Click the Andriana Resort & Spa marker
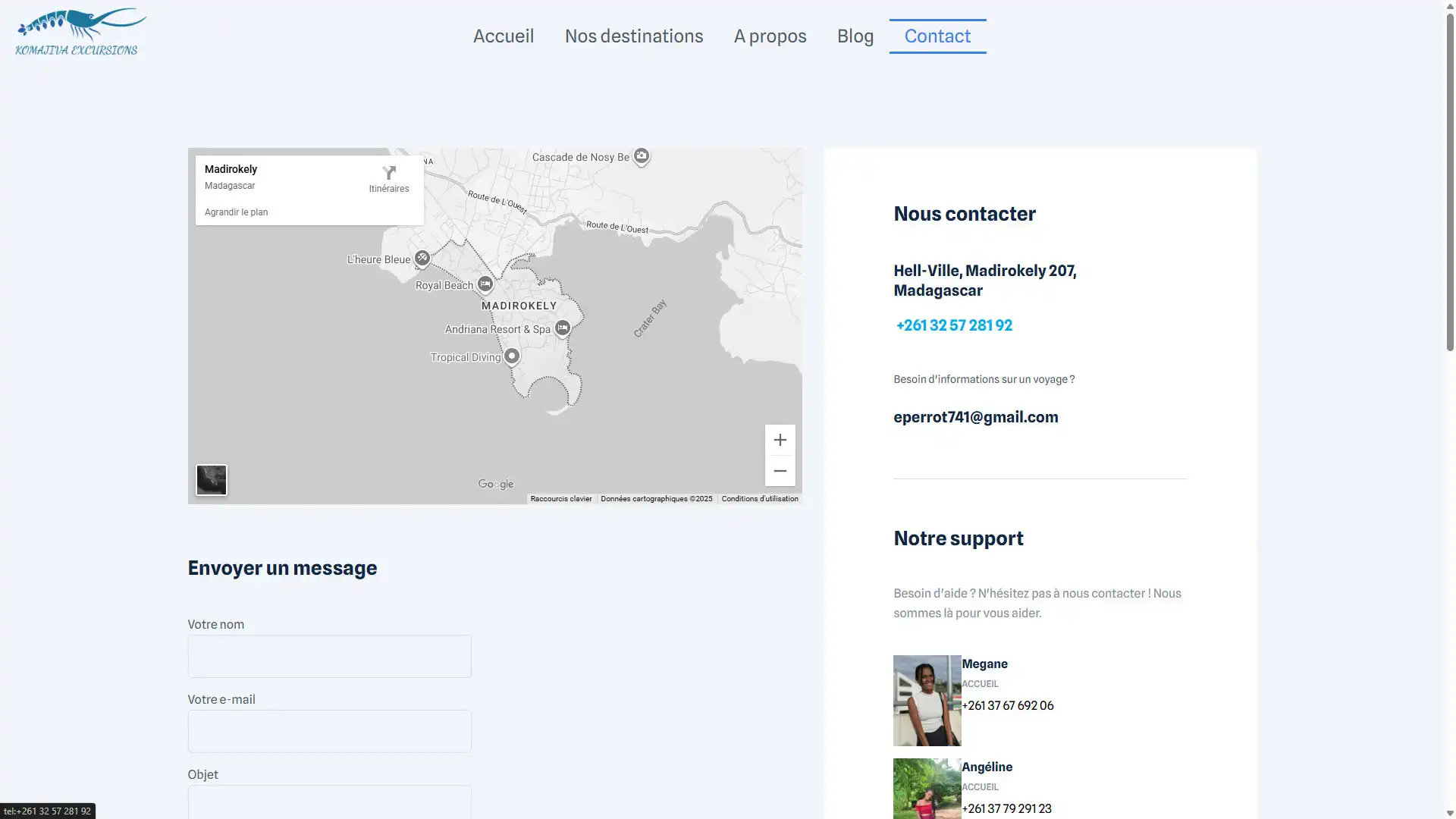 pyautogui.click(x=562, y=328)
